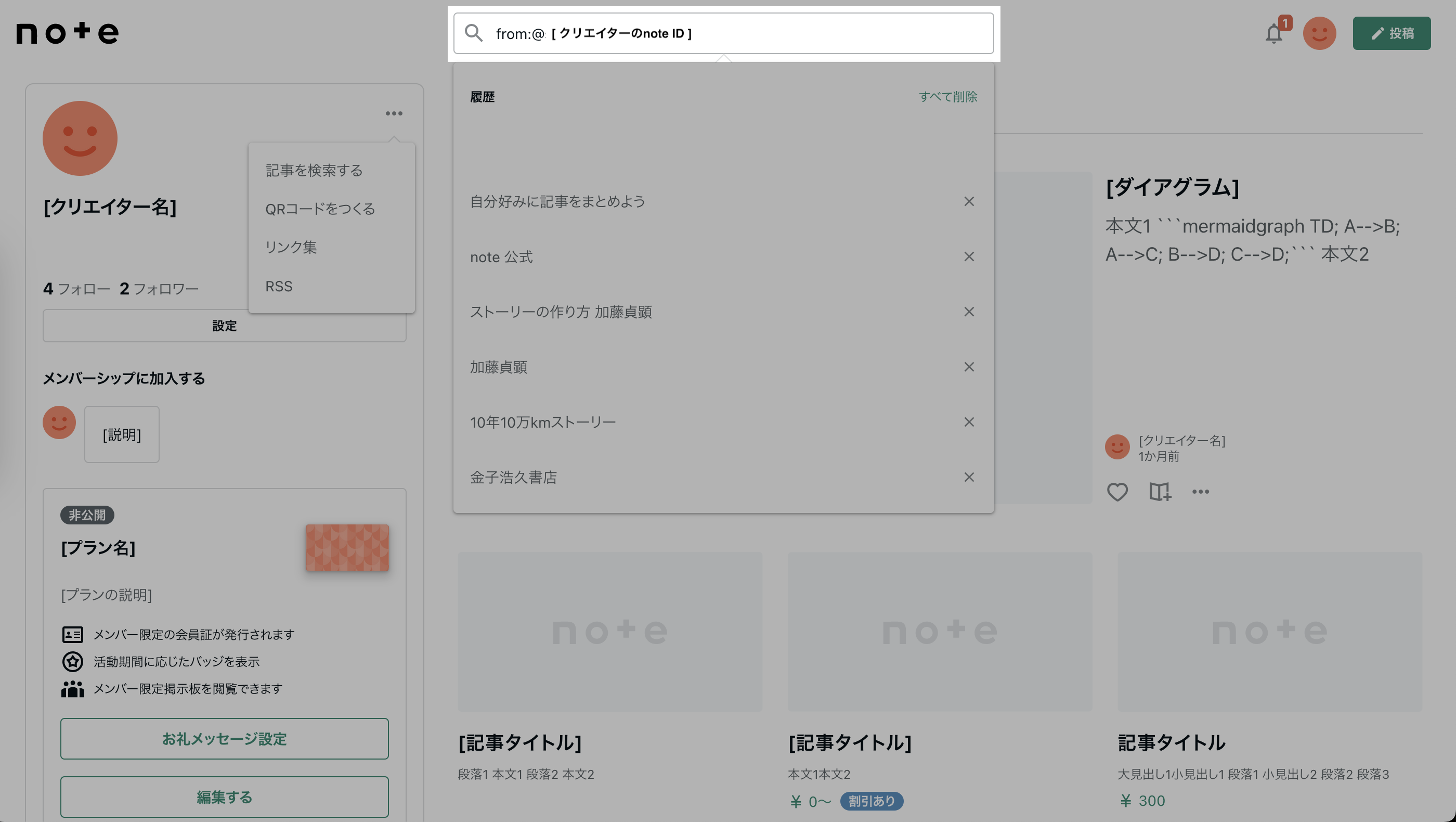The width and height of the screenshot is (1456, 822).
Task: Click the plan pattern thumbnail
Action: pyautogui.click(x=347, y=547)
